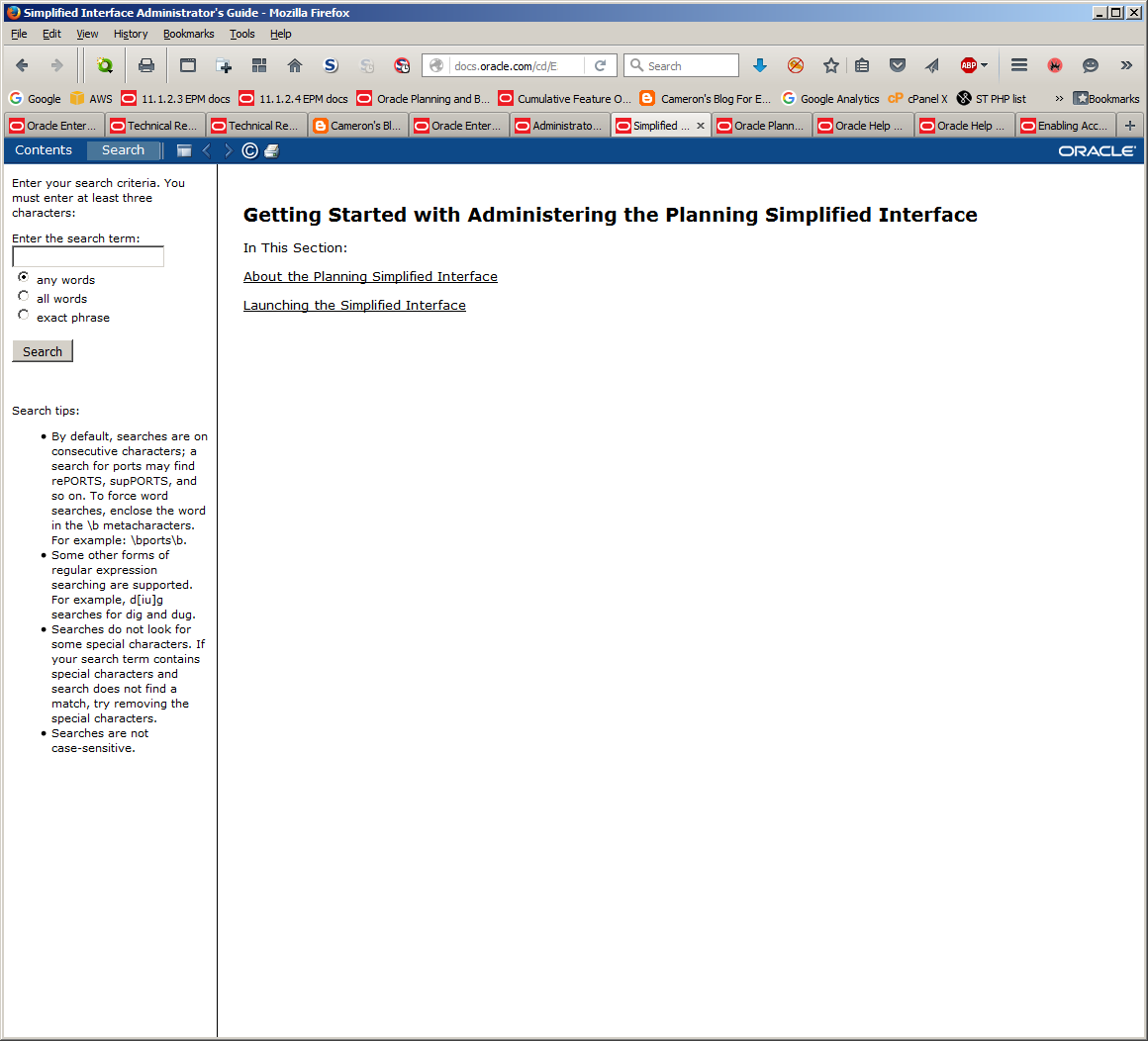This screenshot has height=1041, width=1148.
Task: Expand the toolbar overflow chevron
Action: point(1126,66)
